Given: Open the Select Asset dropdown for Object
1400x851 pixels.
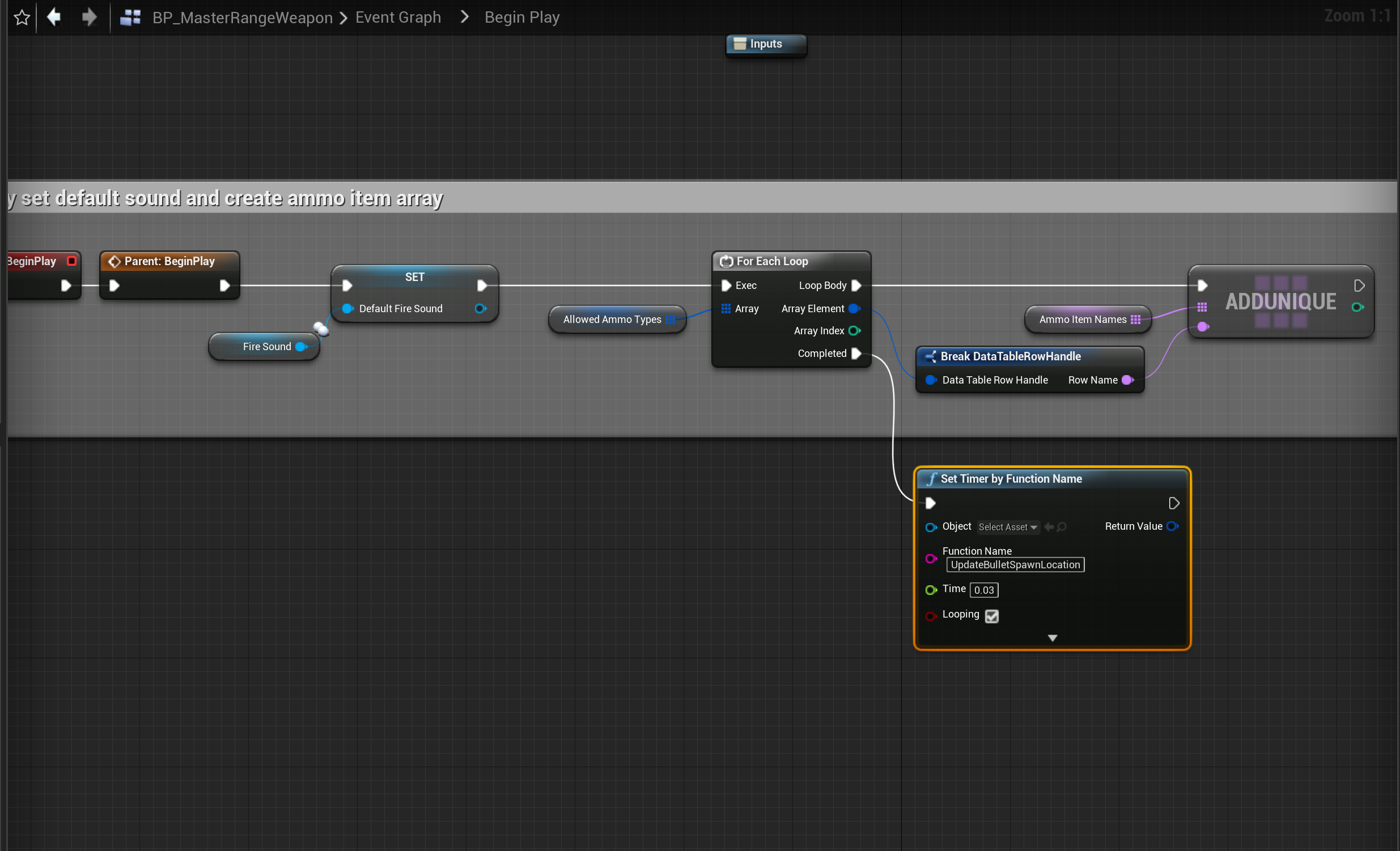Looking at the screenshot, I should coord(1008,527).
